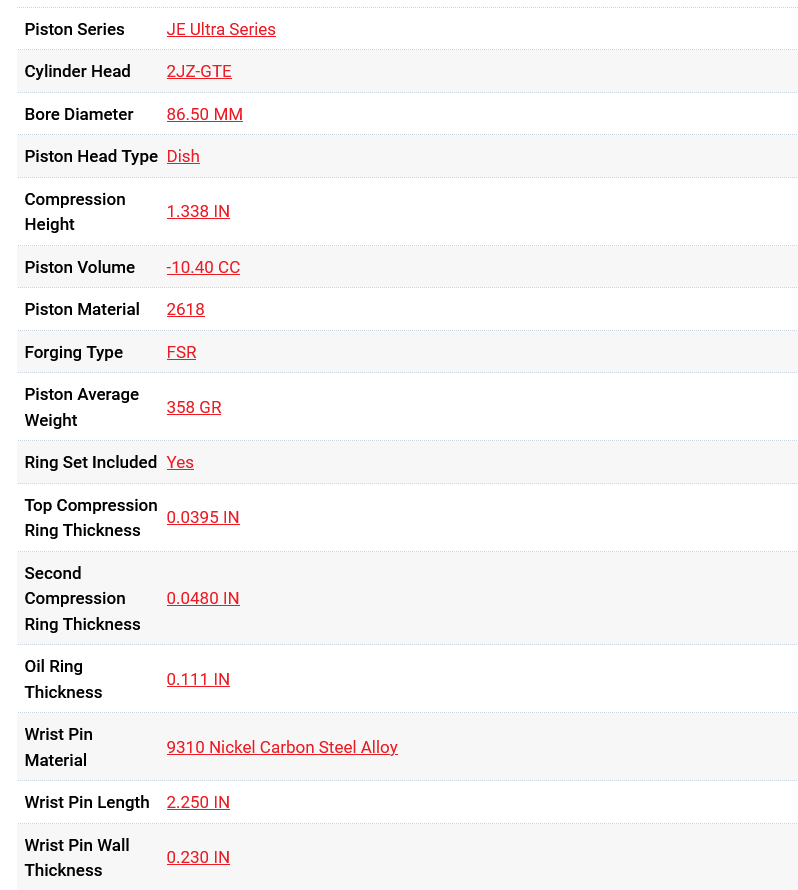Click the Bore Diameter row label

[x=79, y=114]
